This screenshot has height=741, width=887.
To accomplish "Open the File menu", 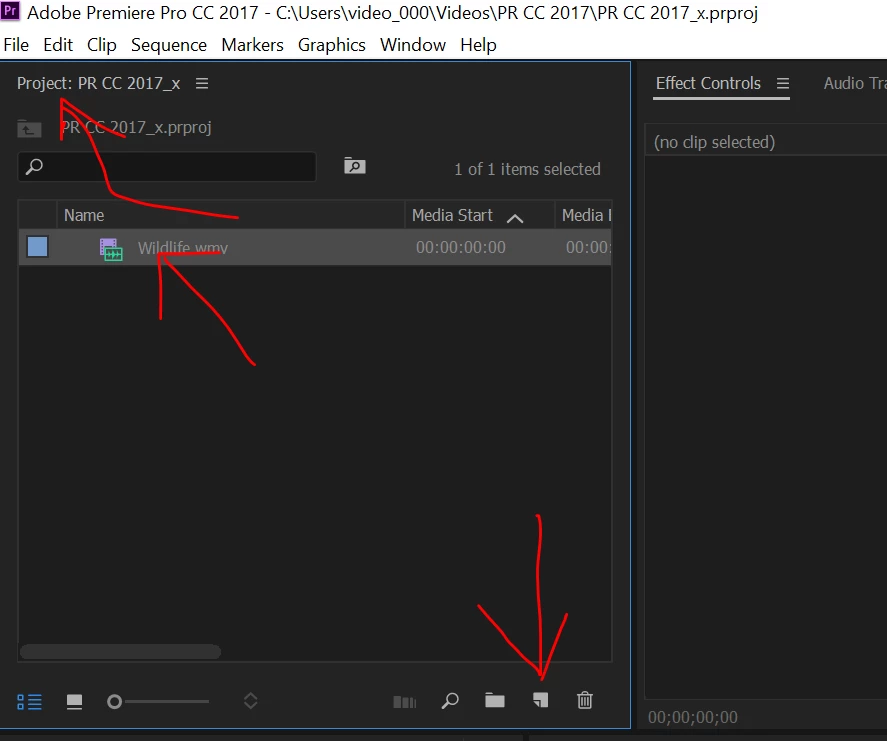I will [x=16, y=45].
